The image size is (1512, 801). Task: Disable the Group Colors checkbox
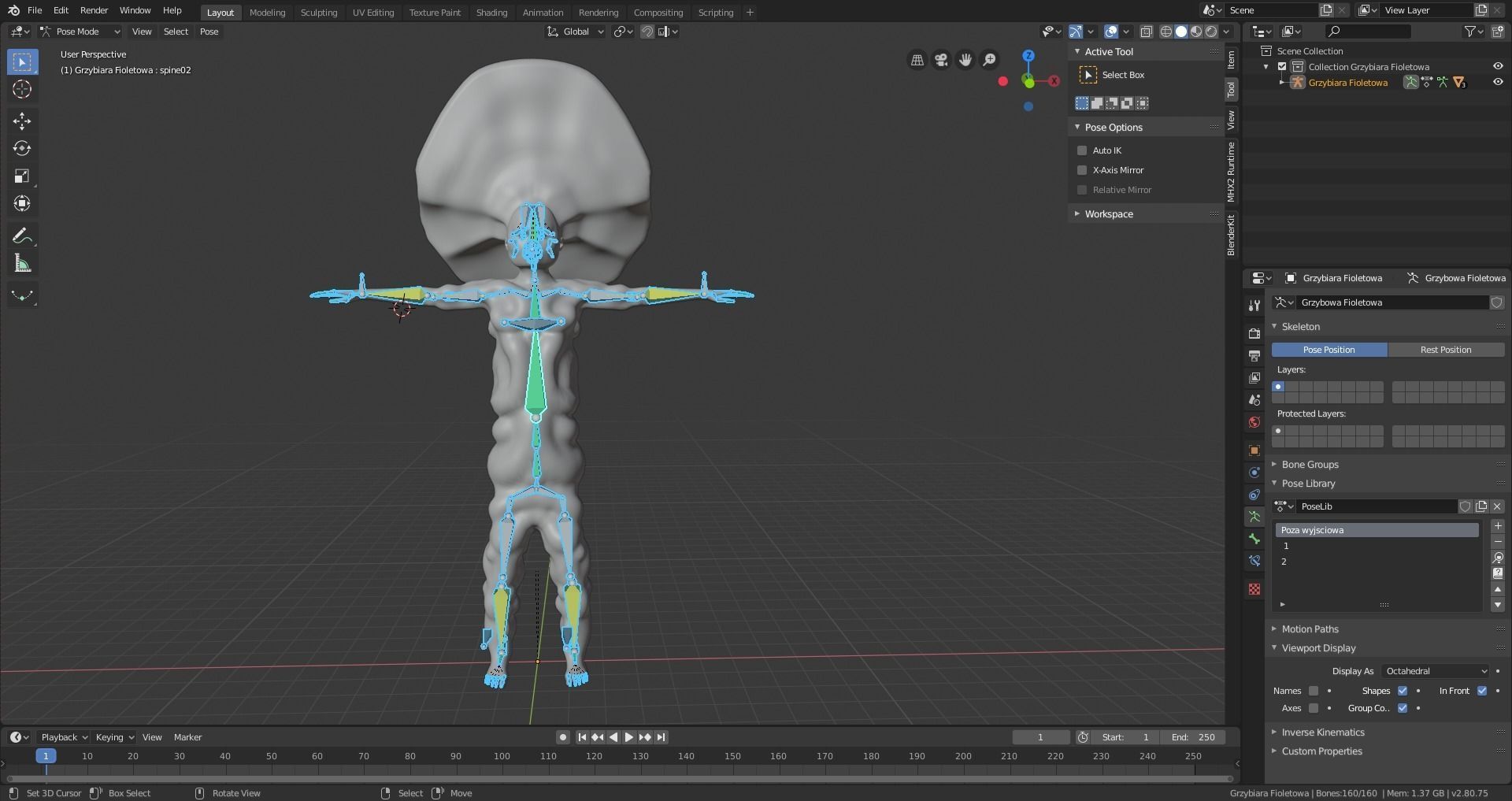coord(1403,708)
